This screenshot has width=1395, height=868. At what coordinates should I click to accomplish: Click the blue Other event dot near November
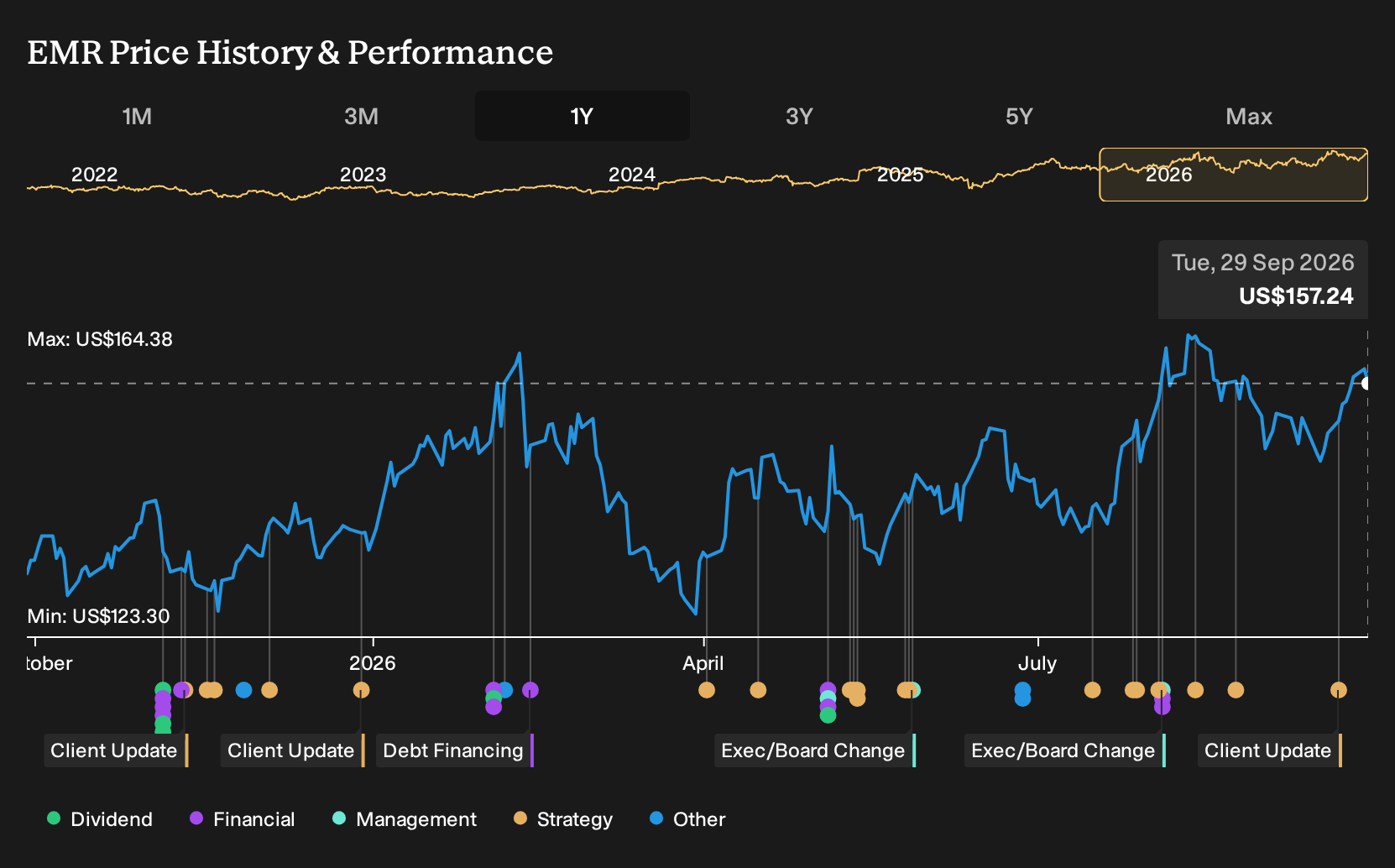(243, 690)
